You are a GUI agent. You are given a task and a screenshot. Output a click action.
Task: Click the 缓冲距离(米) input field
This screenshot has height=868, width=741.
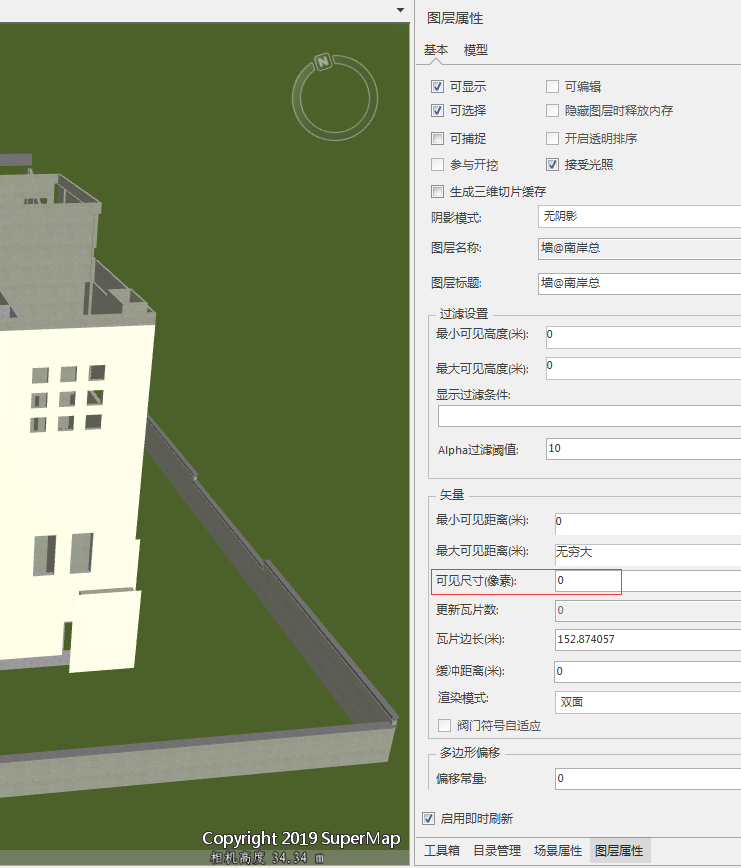point(647,671)
